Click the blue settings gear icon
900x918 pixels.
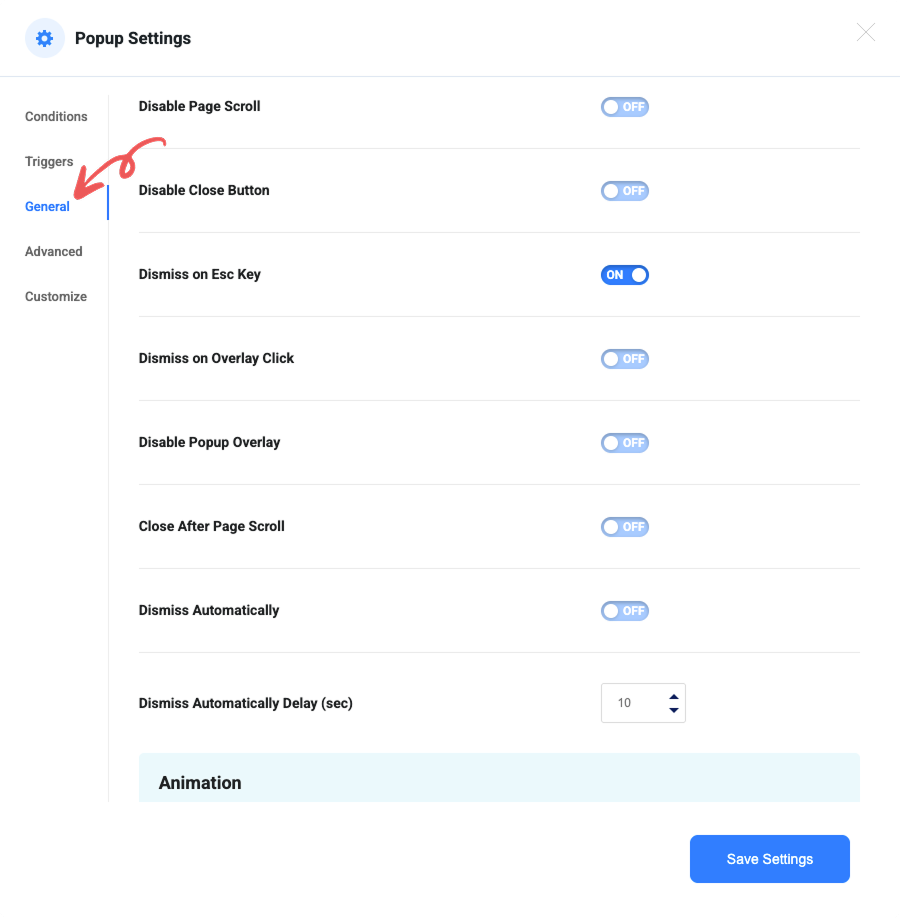[44, 38]
